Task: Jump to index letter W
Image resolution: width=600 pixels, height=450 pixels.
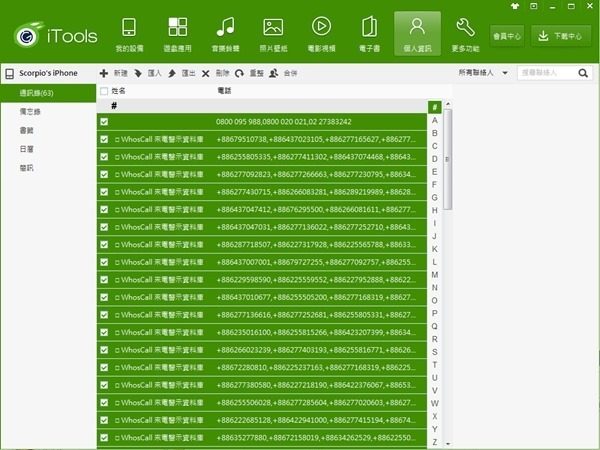Action: (435, 403)
